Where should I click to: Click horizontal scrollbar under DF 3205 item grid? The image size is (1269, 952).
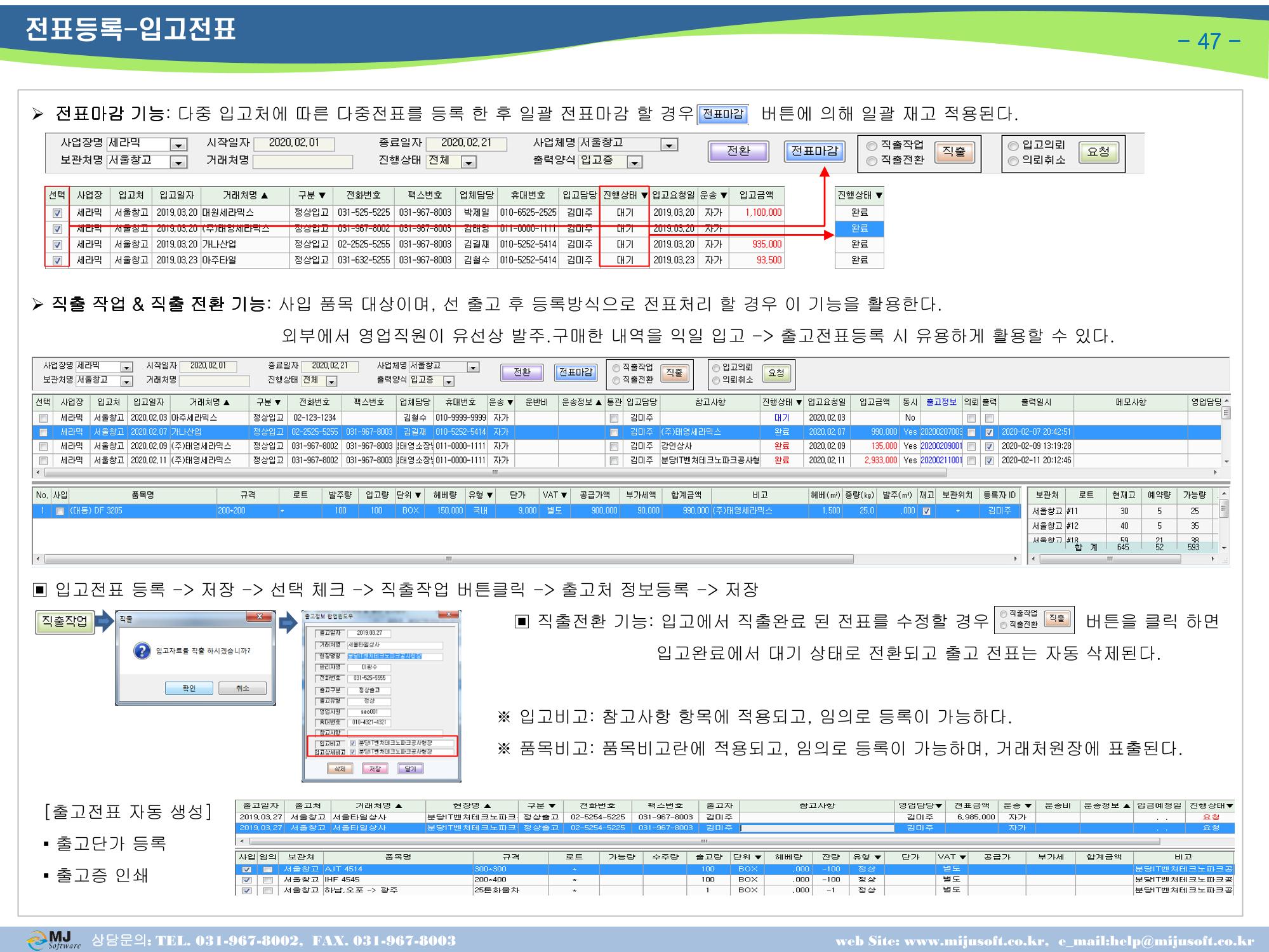tap(449, 559)
